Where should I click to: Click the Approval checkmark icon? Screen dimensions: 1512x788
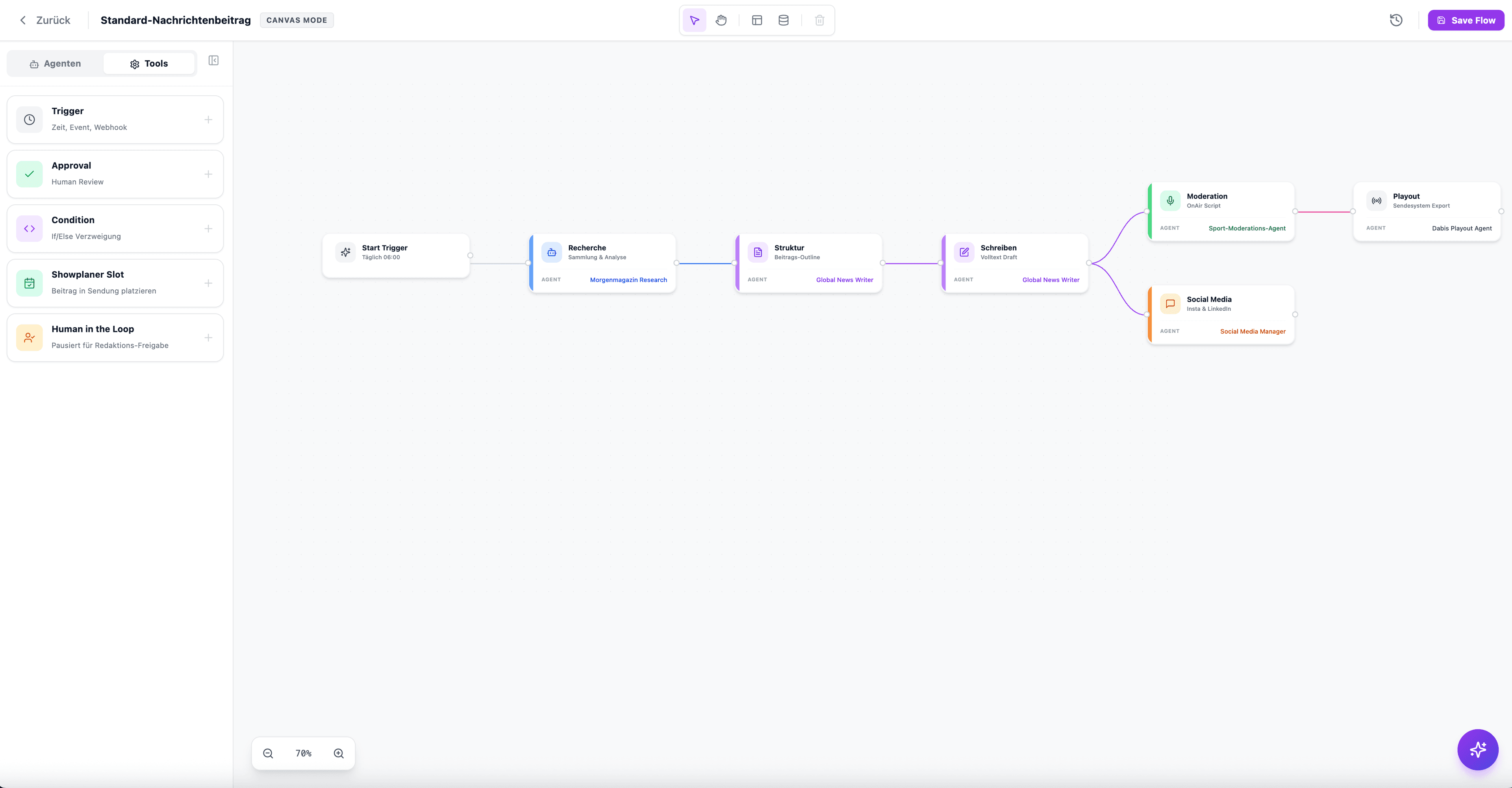[x=30, y=174]
